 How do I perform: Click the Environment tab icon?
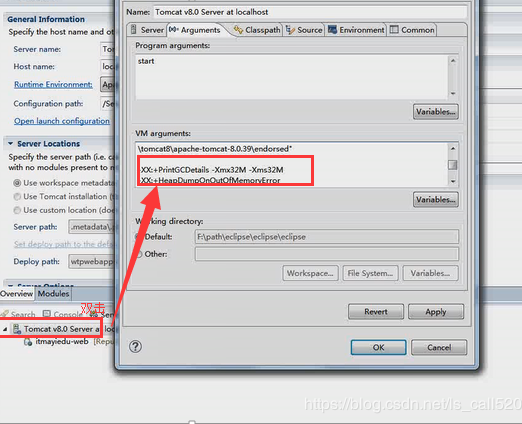(332, 30)
